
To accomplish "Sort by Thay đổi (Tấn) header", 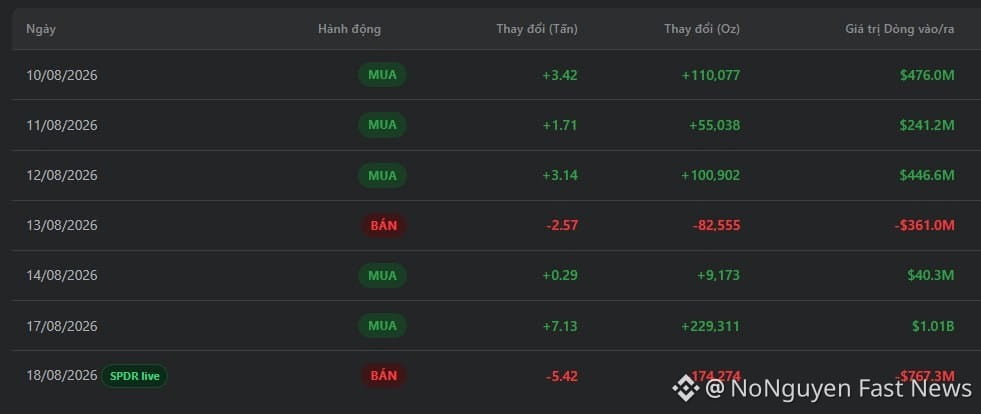I will click(x=537, y=29).
